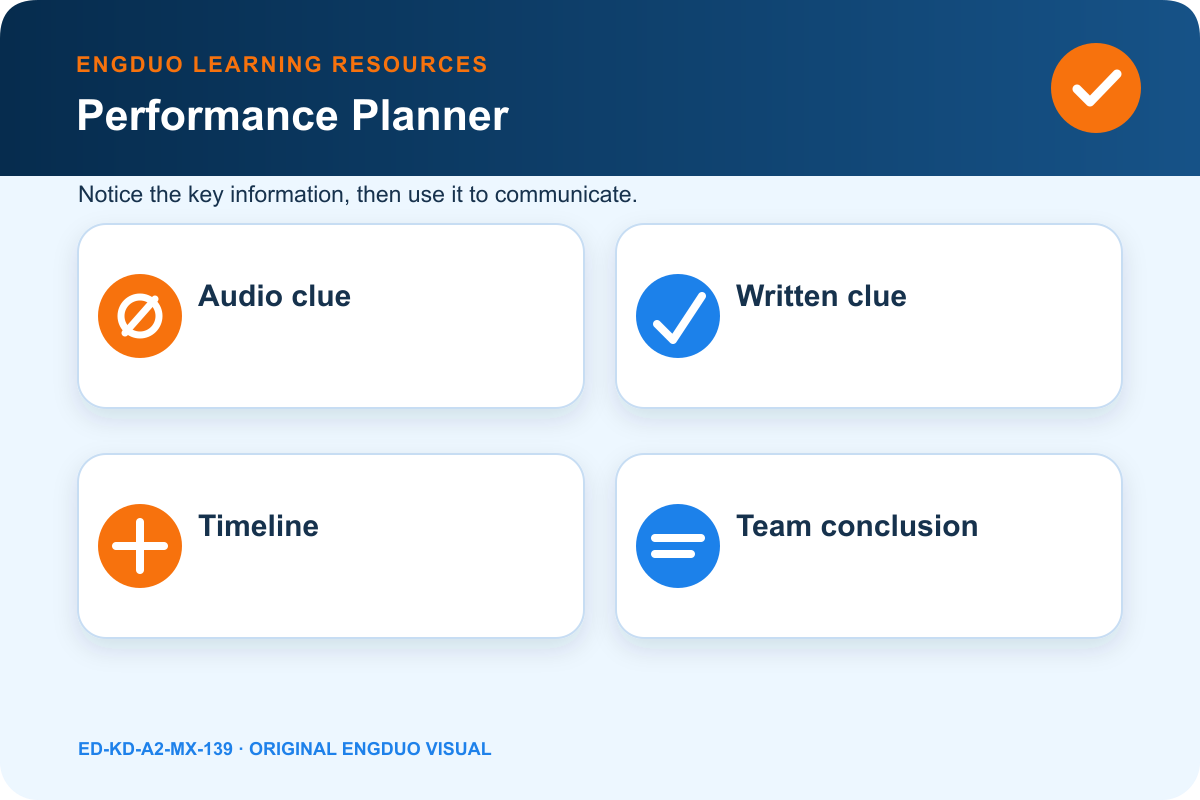1200x800 pixels.
Task: Select the Team conclusion card title
Action: 857,526
